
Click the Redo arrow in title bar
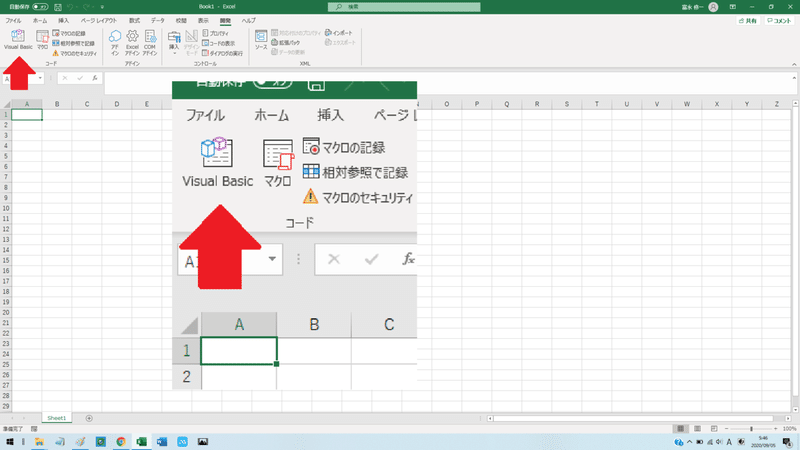(x=86, y=7)
